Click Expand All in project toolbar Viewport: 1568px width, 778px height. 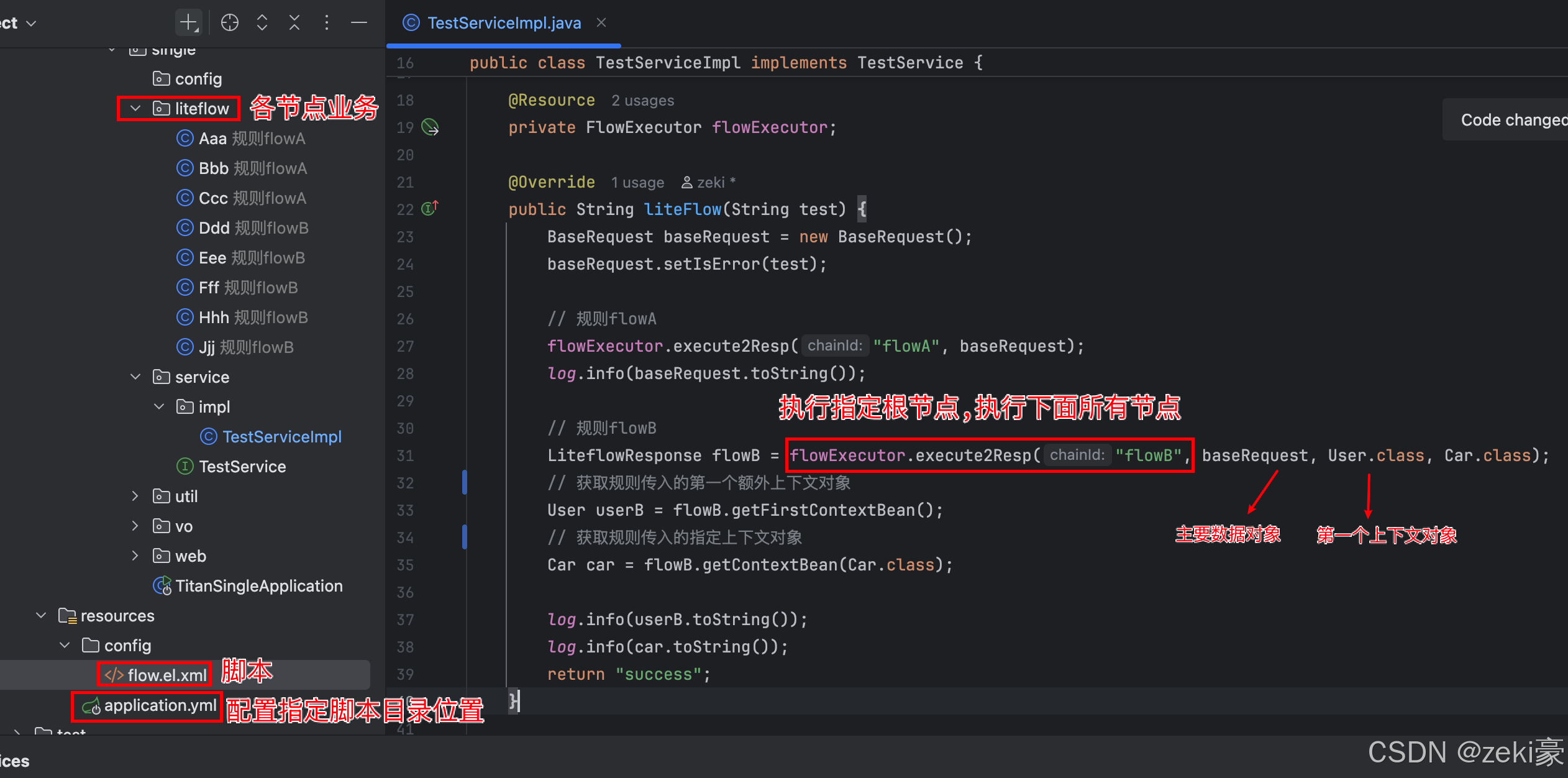[x=262, y=23]
